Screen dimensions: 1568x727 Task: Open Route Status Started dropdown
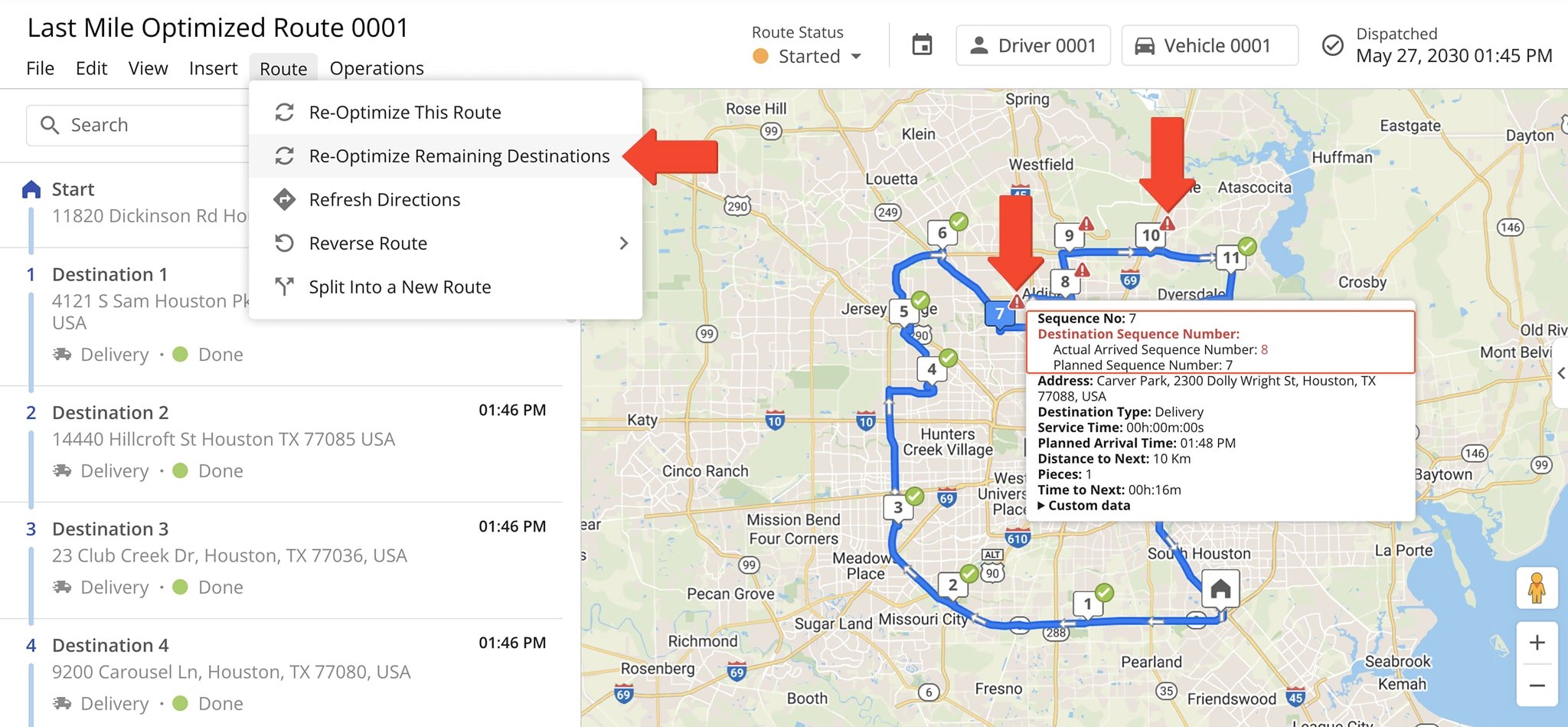808,57
